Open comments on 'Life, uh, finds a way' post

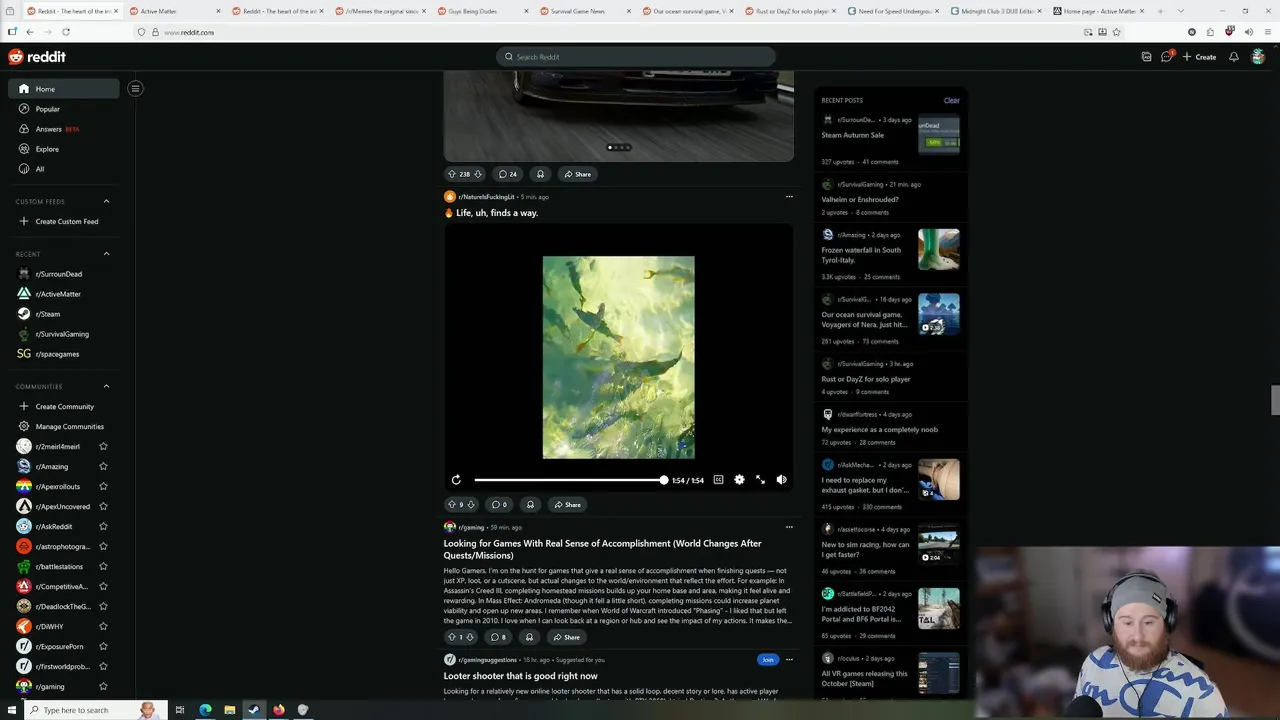[x=498, y=505]
